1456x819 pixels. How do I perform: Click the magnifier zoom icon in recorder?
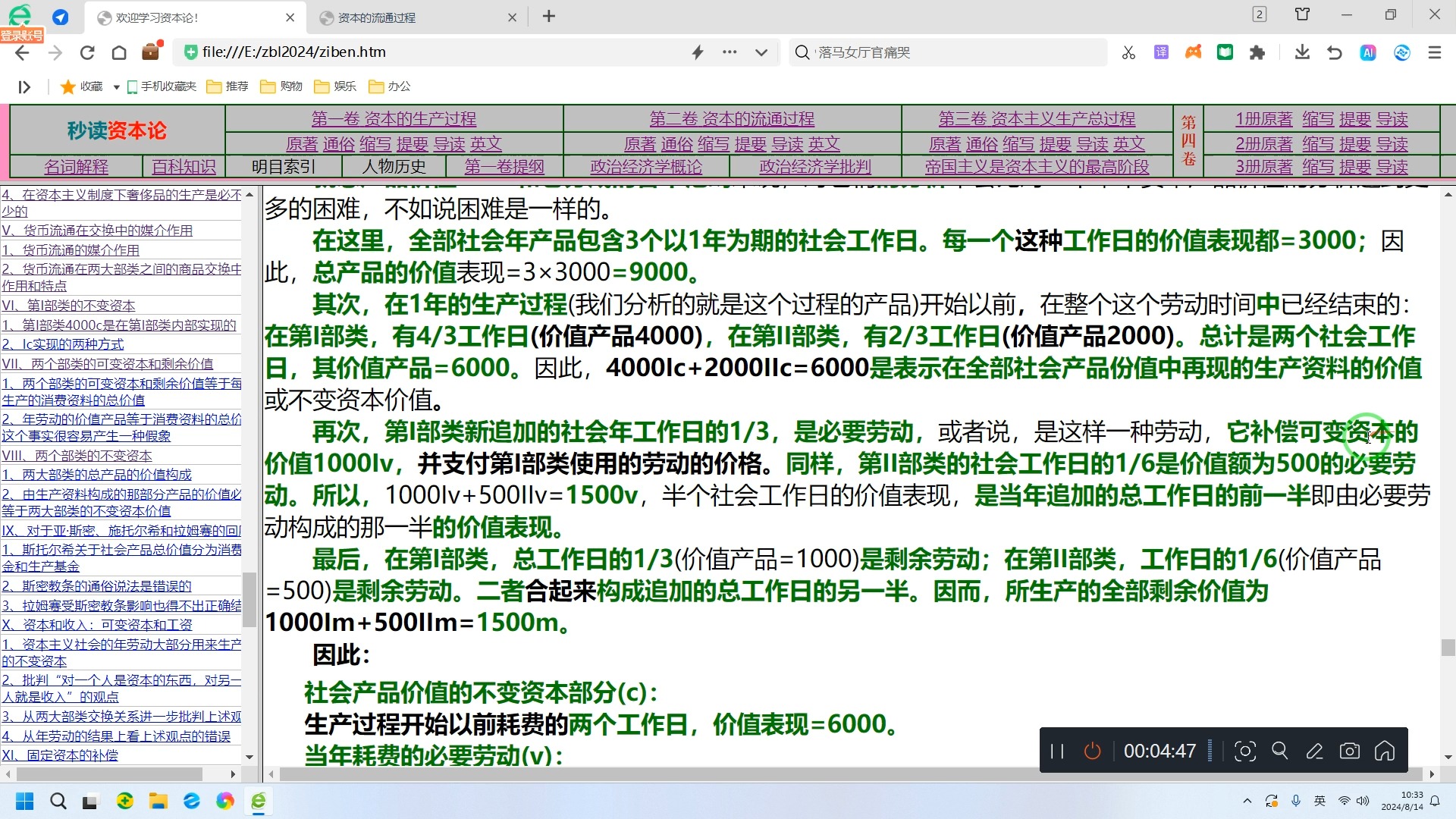(1280, 751)
